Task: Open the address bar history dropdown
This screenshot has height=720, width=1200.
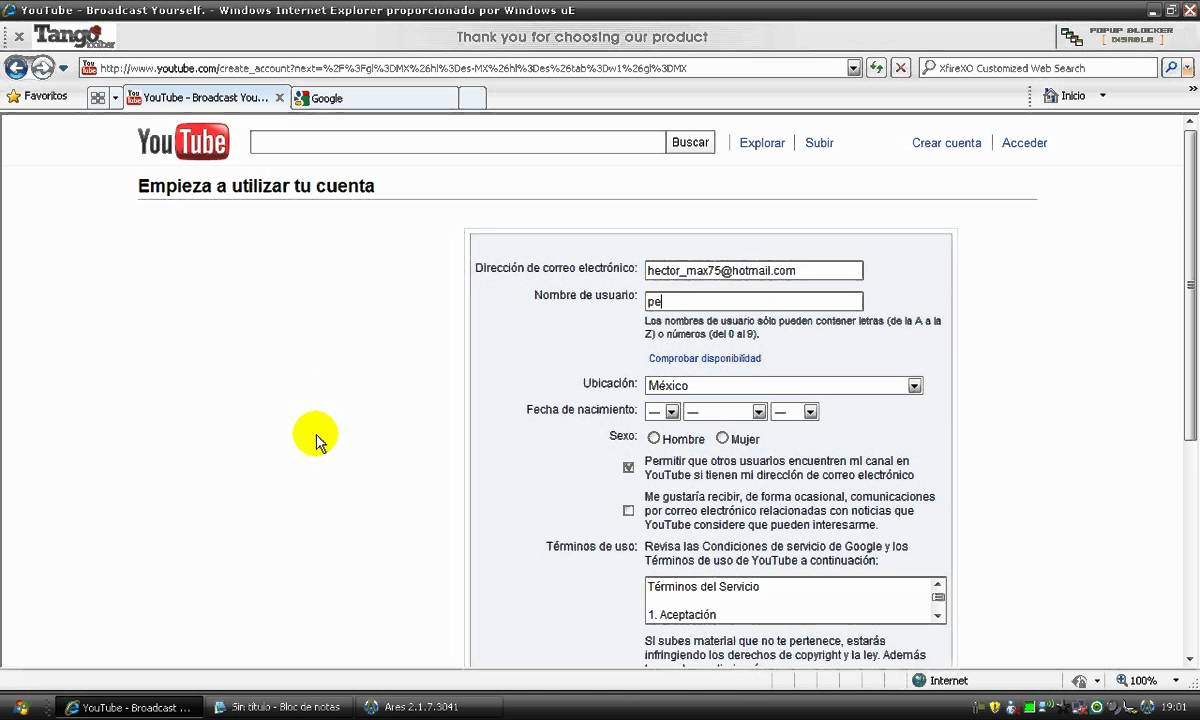Action: (x=853, y=68)
